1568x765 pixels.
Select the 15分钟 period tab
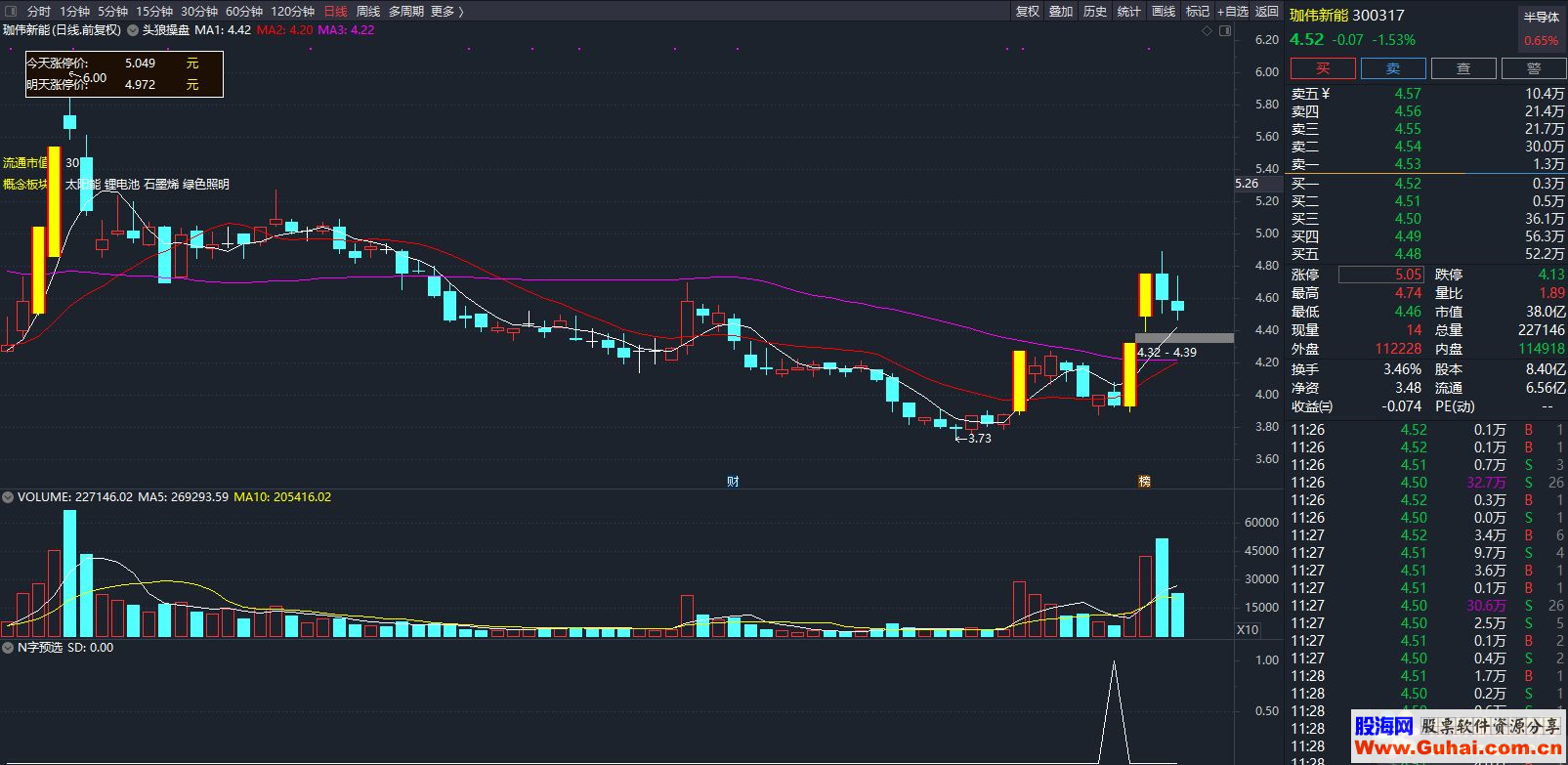(154, 11)
